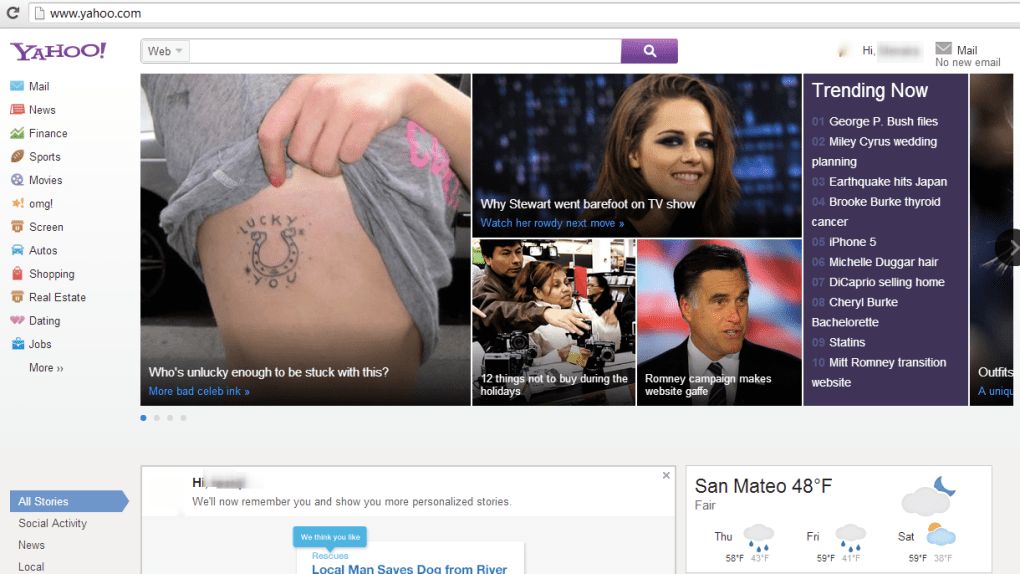Click the Jobs briefcase icon
This screenshot has width=1020, height=574.
17,344
